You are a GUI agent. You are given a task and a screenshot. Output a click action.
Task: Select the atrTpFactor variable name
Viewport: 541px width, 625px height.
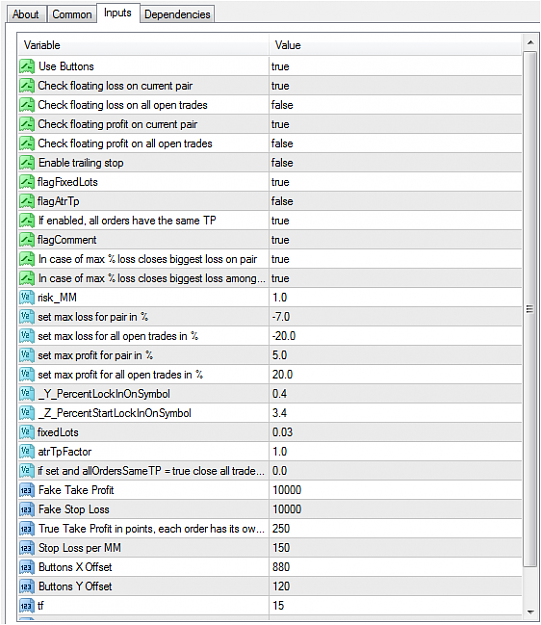(65, 452)
